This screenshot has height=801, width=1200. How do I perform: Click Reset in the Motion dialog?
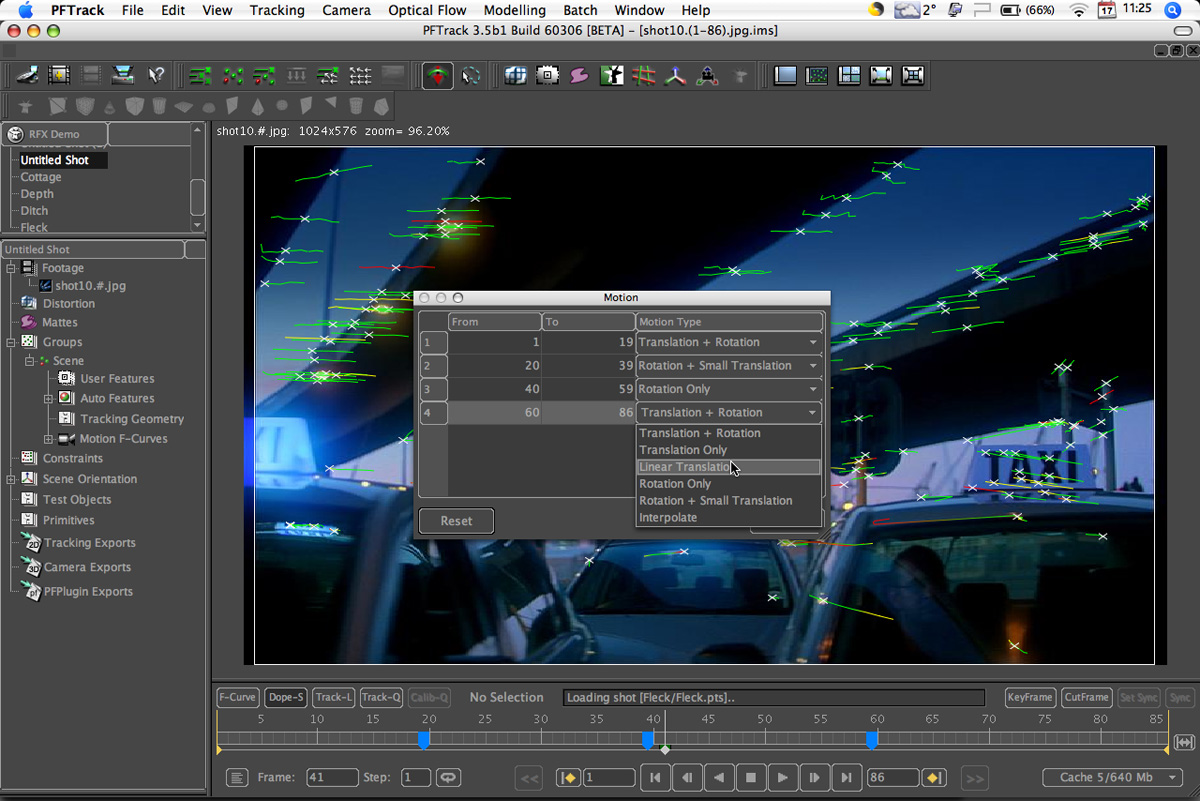click(456, 521)
